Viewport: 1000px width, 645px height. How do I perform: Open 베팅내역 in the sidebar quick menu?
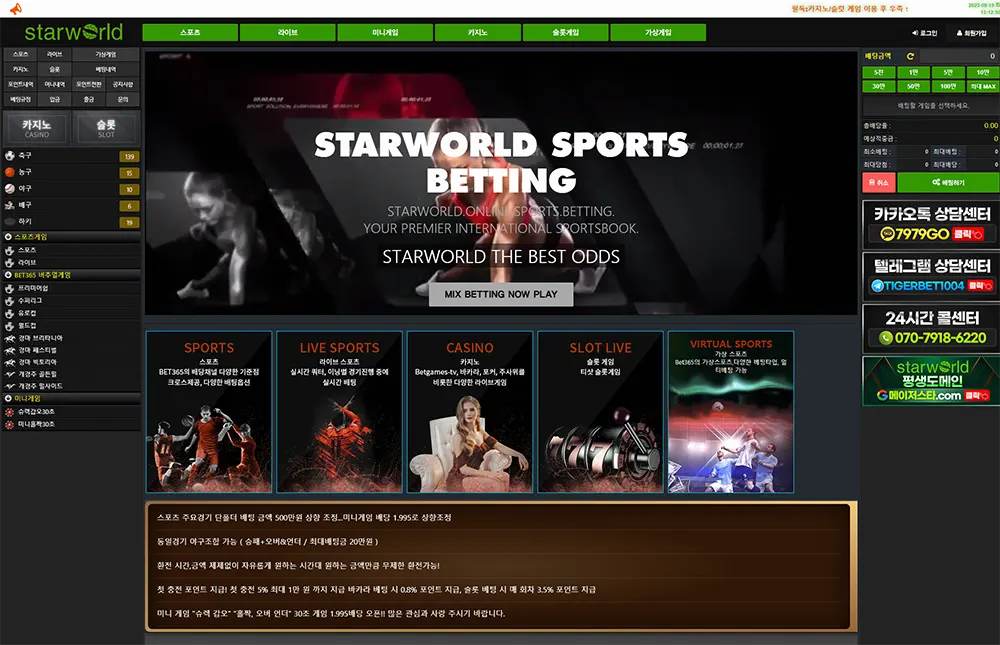coord(106,70)
